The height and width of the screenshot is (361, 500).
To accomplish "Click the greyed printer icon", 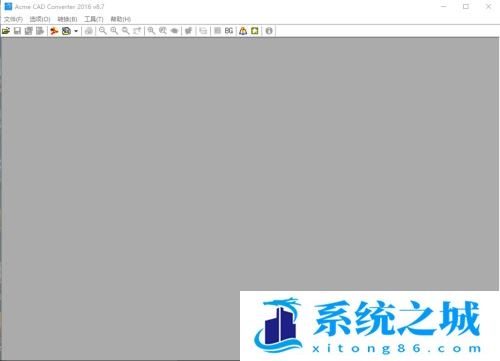I will pos(89,31).
